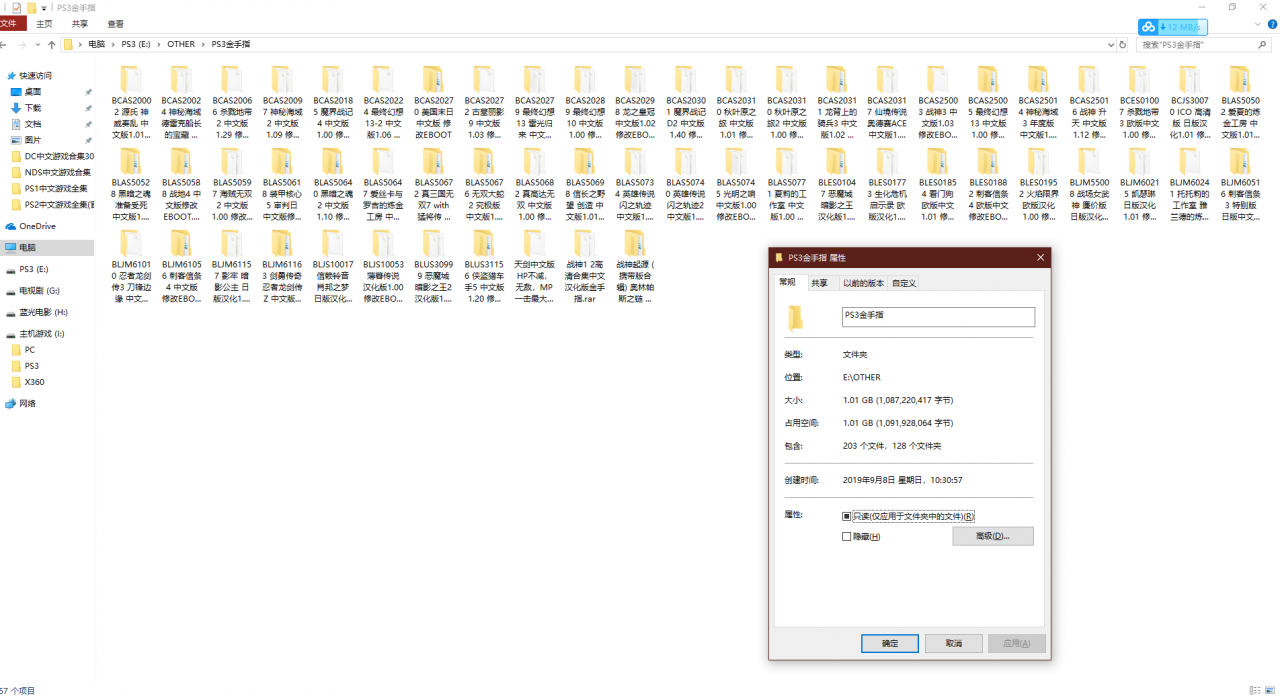This screenshot has height=696, width=1280.
Task: Open the 蓝光电影 (H:) drive in sidebar
Action: (42, 312)
